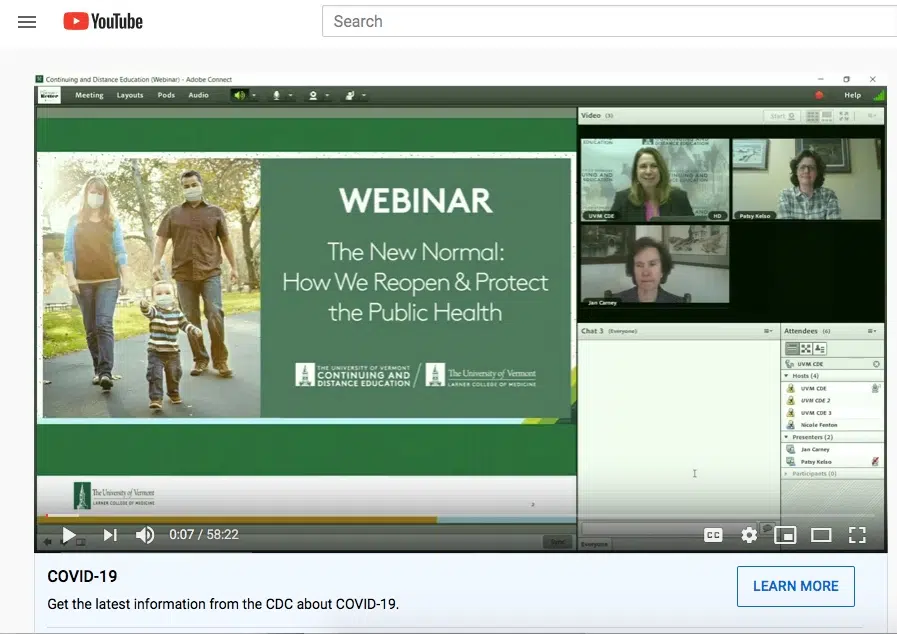The height and width of the screenshot is (634, 897).
Task: Click the muted mic icon beside Patsy Kelso
Action: click(x=875, y=461)
